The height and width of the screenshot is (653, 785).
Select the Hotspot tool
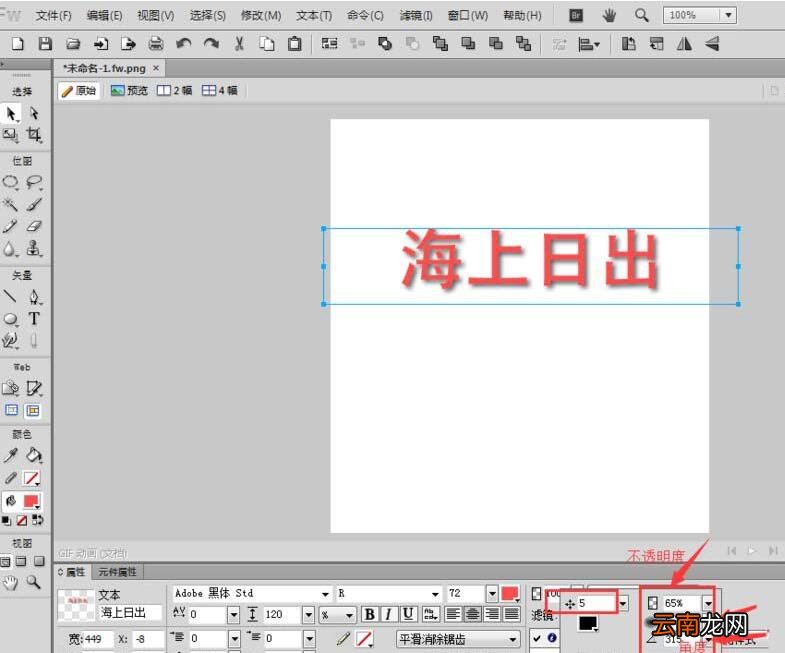pos(11,389)
